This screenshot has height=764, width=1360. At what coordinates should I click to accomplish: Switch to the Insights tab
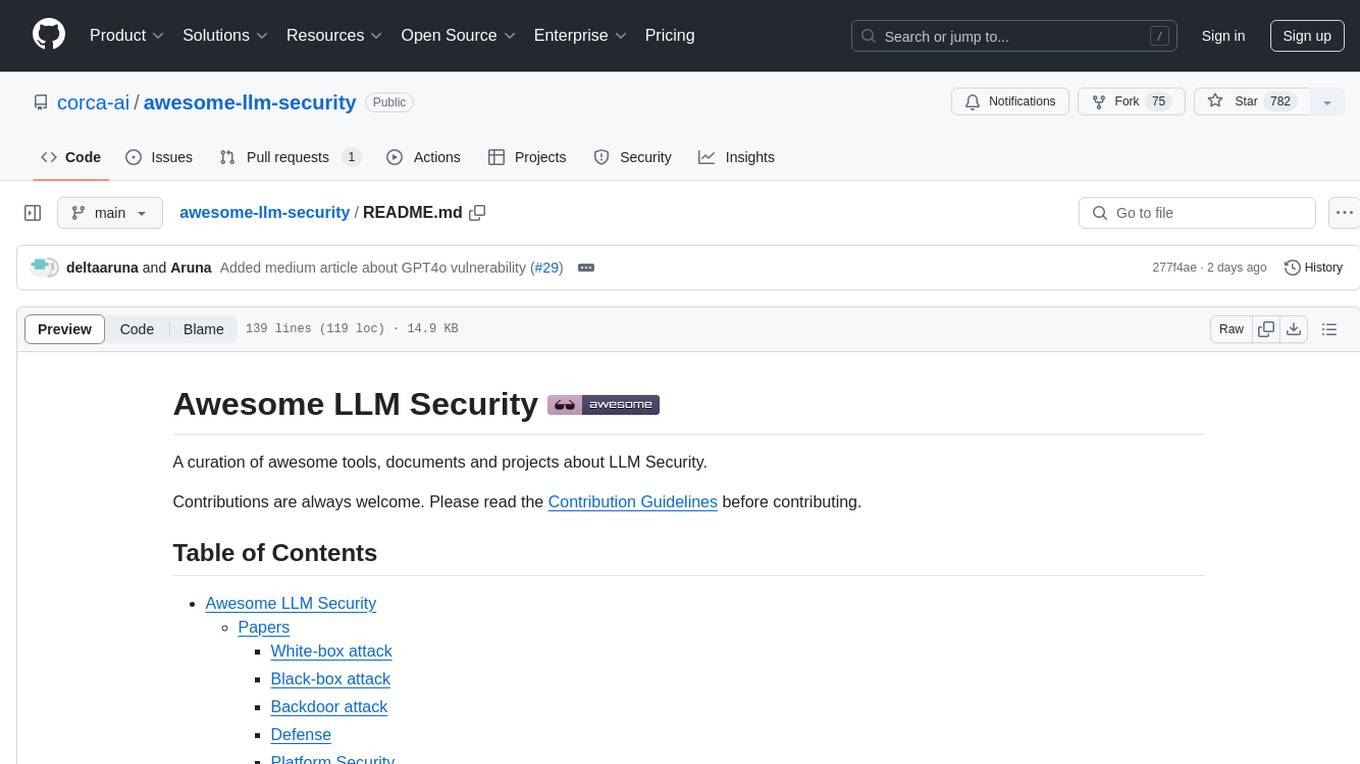click(736, 157)
